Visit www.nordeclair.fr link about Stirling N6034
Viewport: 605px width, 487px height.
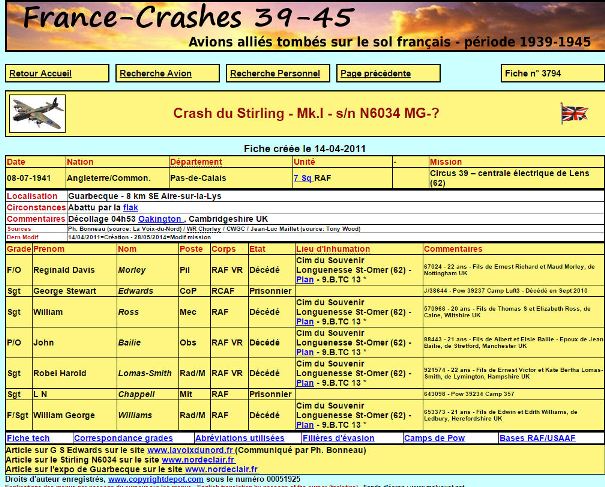coord(198,460)
